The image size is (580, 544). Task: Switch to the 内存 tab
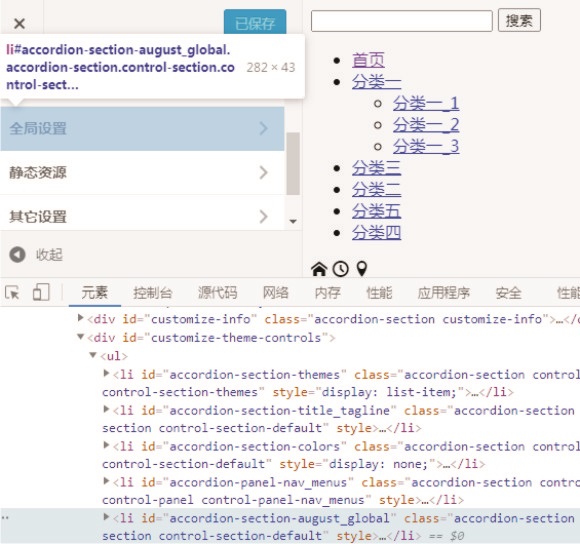pos(327,293)
